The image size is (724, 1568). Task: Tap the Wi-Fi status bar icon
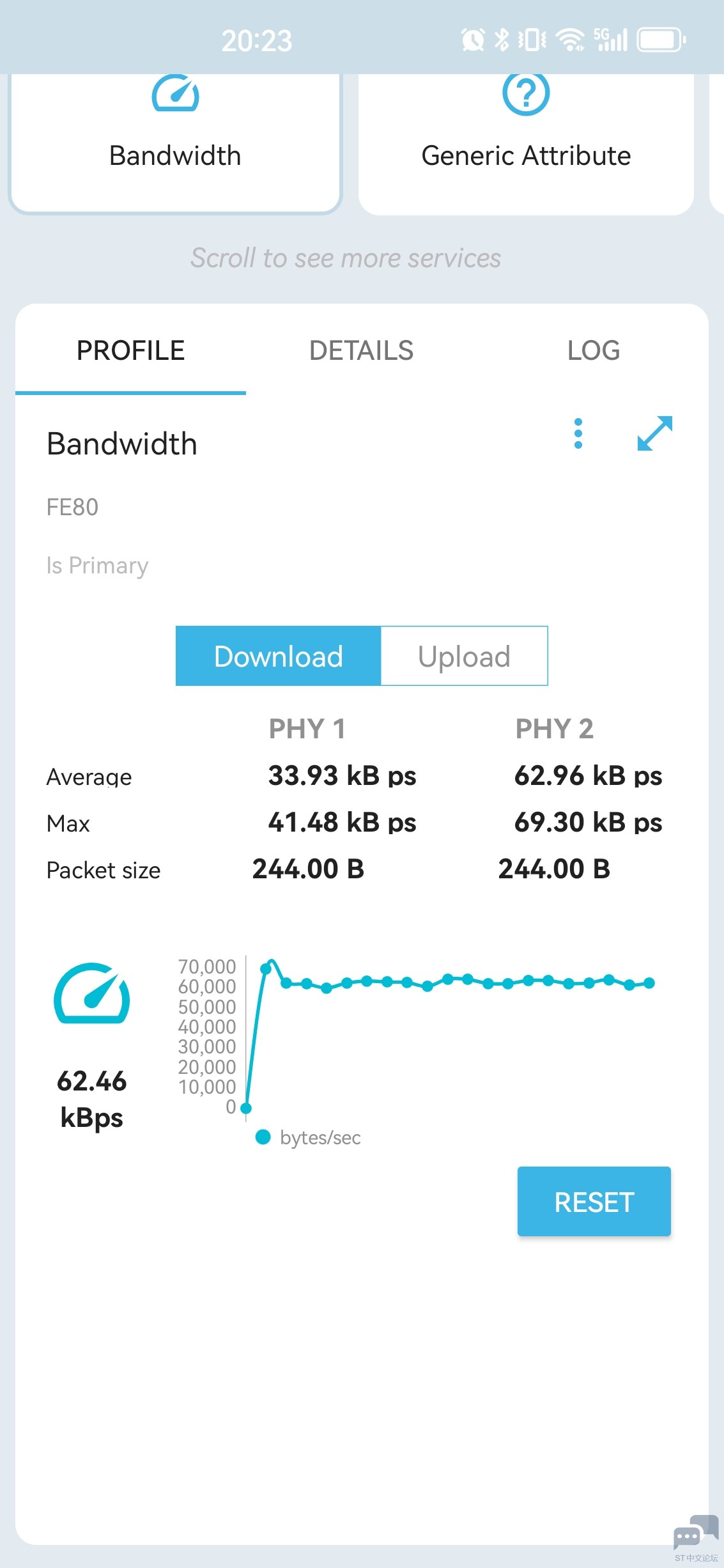pos(570,40)
